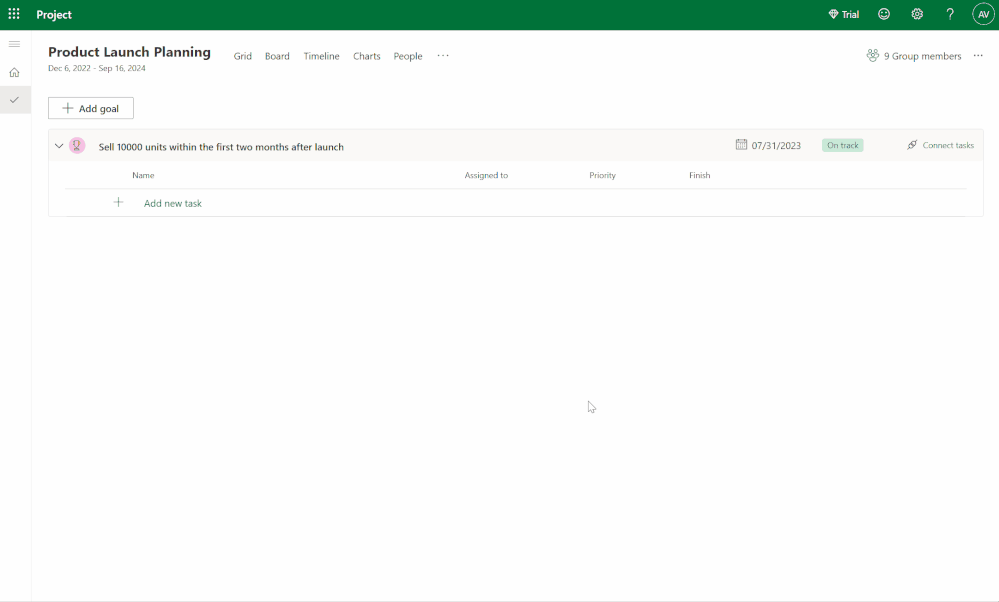Image resolution: width=999 pixels, height=602 pixels.
Task: Open the settings gear icon
Action: click(x=917, y=14)
